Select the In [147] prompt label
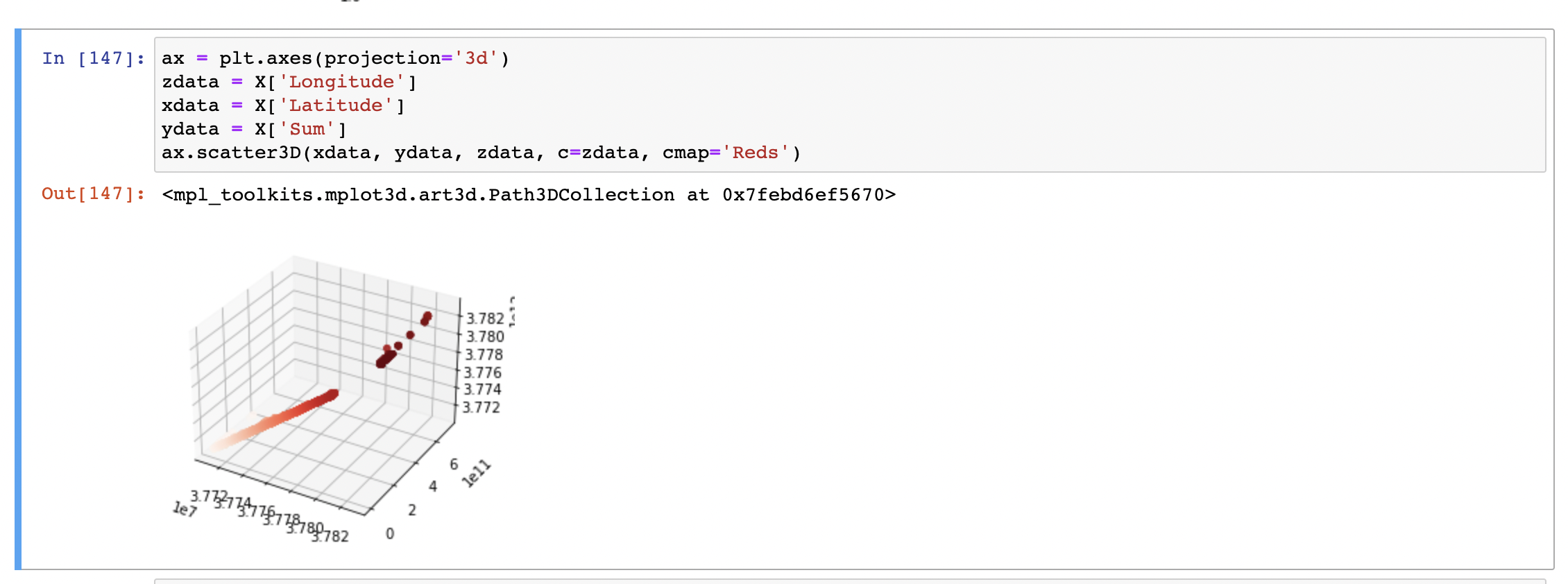The height and width of the screenshot is (584, 1568). click(x=94, y=58)
